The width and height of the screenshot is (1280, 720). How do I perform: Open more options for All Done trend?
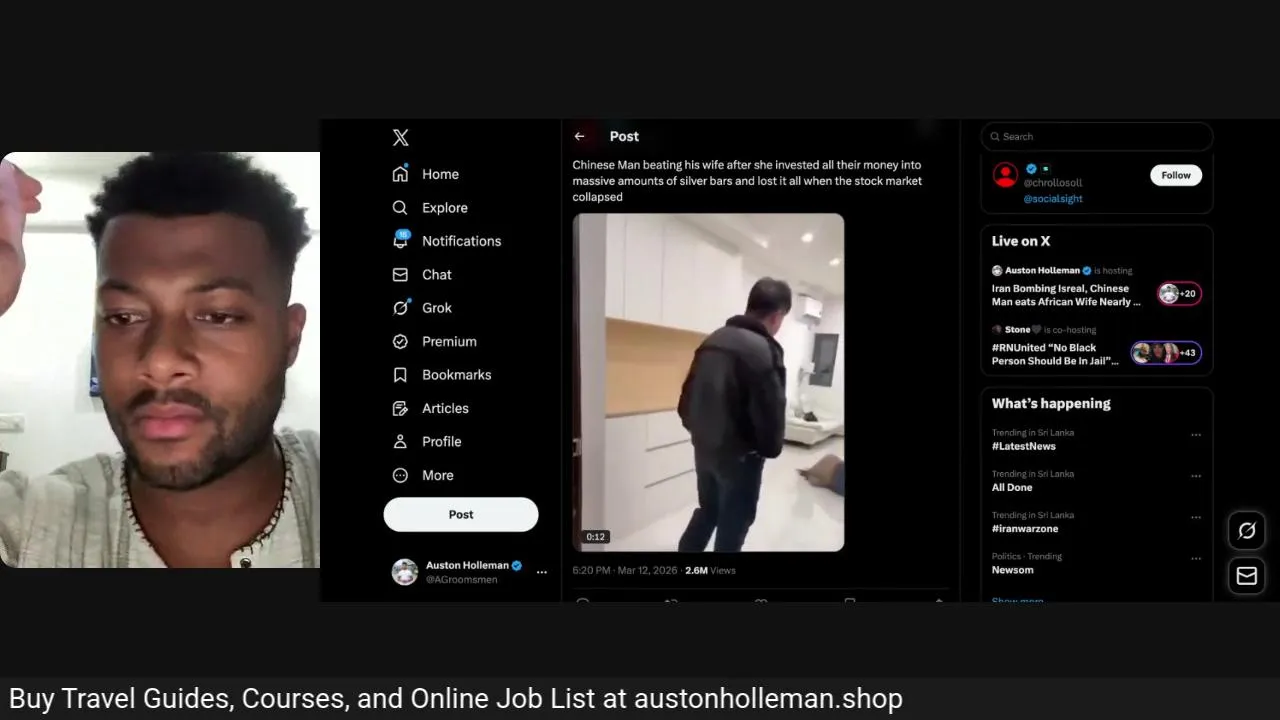(1196, 476)
